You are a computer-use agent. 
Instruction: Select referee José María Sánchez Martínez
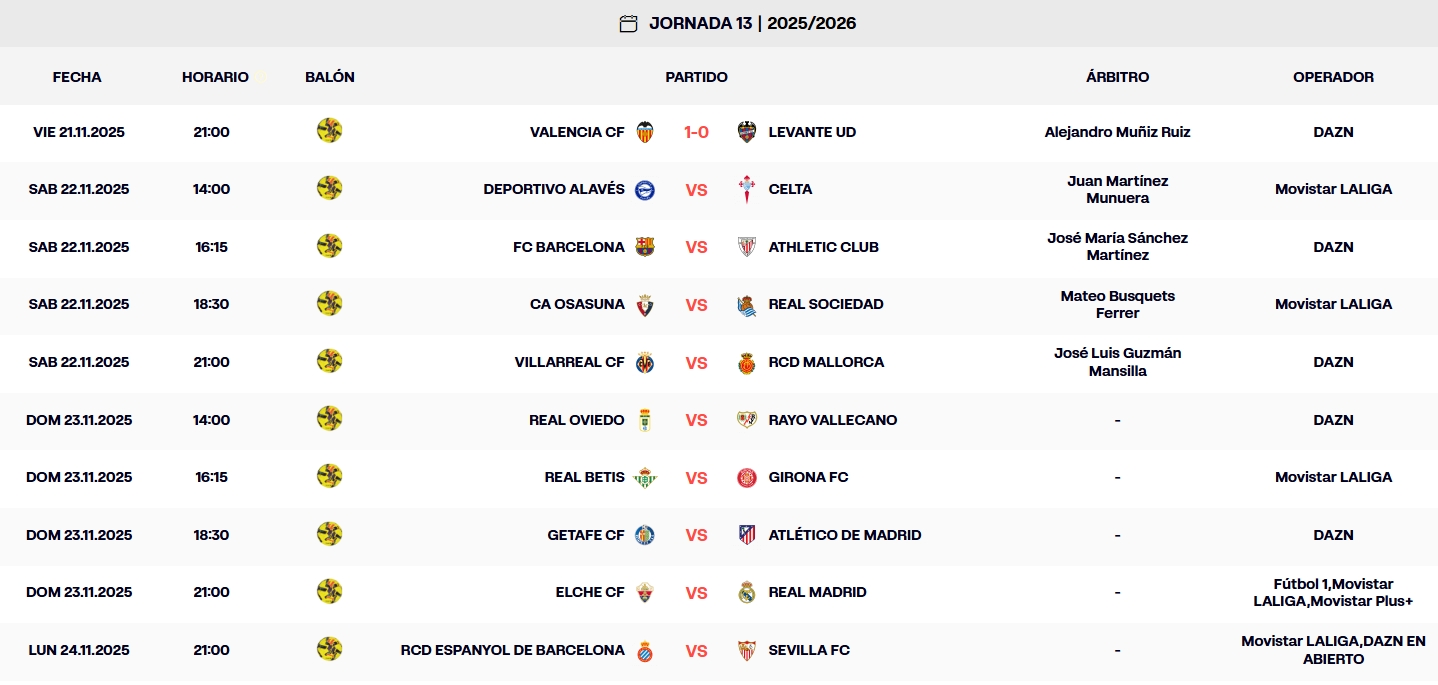pyautogui.click(x=1117, y=246)
